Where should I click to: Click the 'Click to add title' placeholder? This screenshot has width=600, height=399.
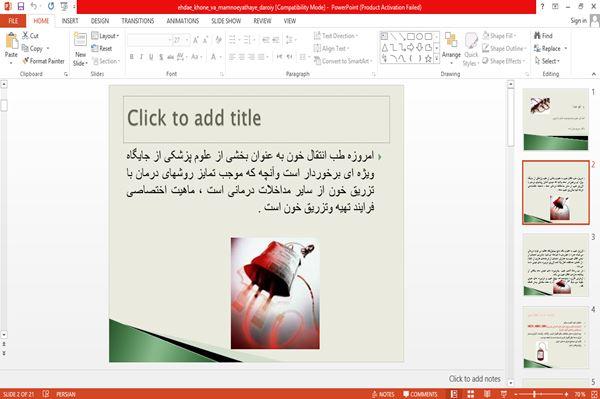(256, 119)
